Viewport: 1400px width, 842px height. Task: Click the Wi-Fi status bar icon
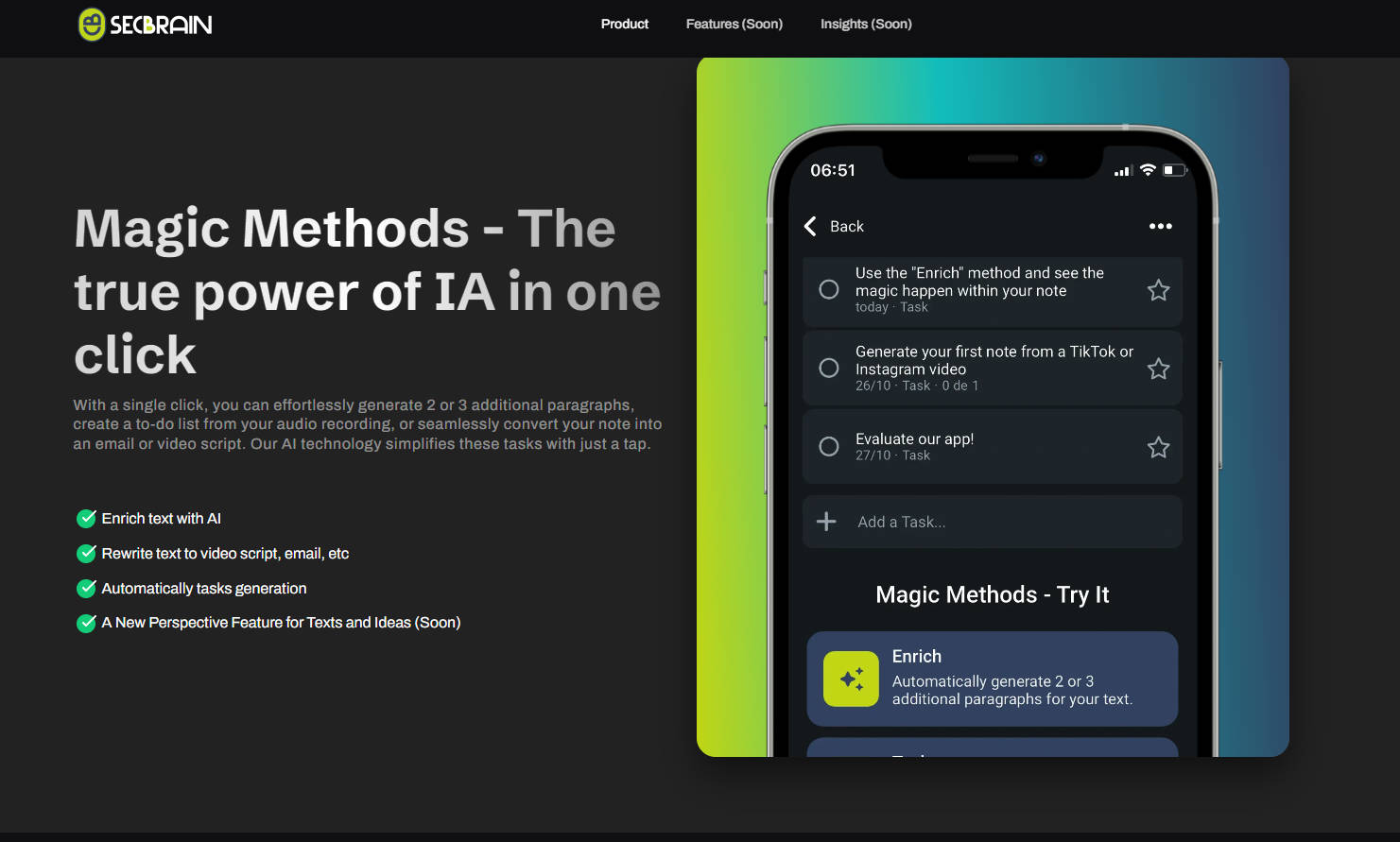coord(1148,169)
